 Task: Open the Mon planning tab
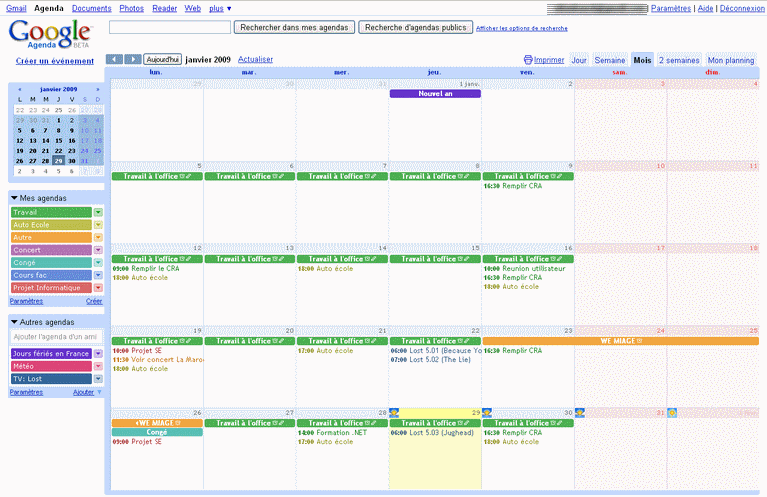click(731, 60)
